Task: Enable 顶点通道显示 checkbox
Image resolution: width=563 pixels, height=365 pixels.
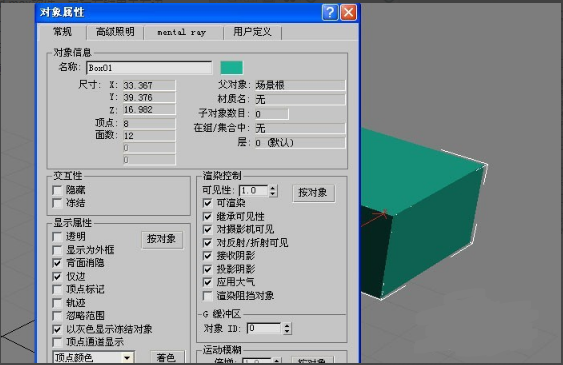Action: tap(57, 342)
